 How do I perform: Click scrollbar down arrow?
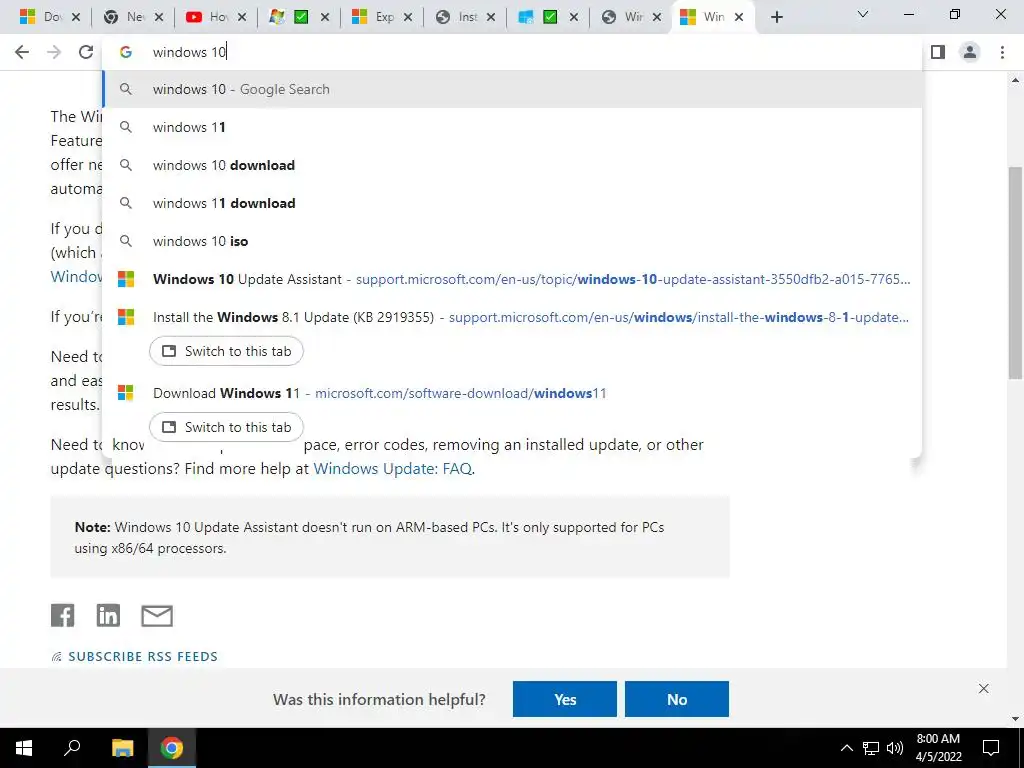tap(1015, 719)
